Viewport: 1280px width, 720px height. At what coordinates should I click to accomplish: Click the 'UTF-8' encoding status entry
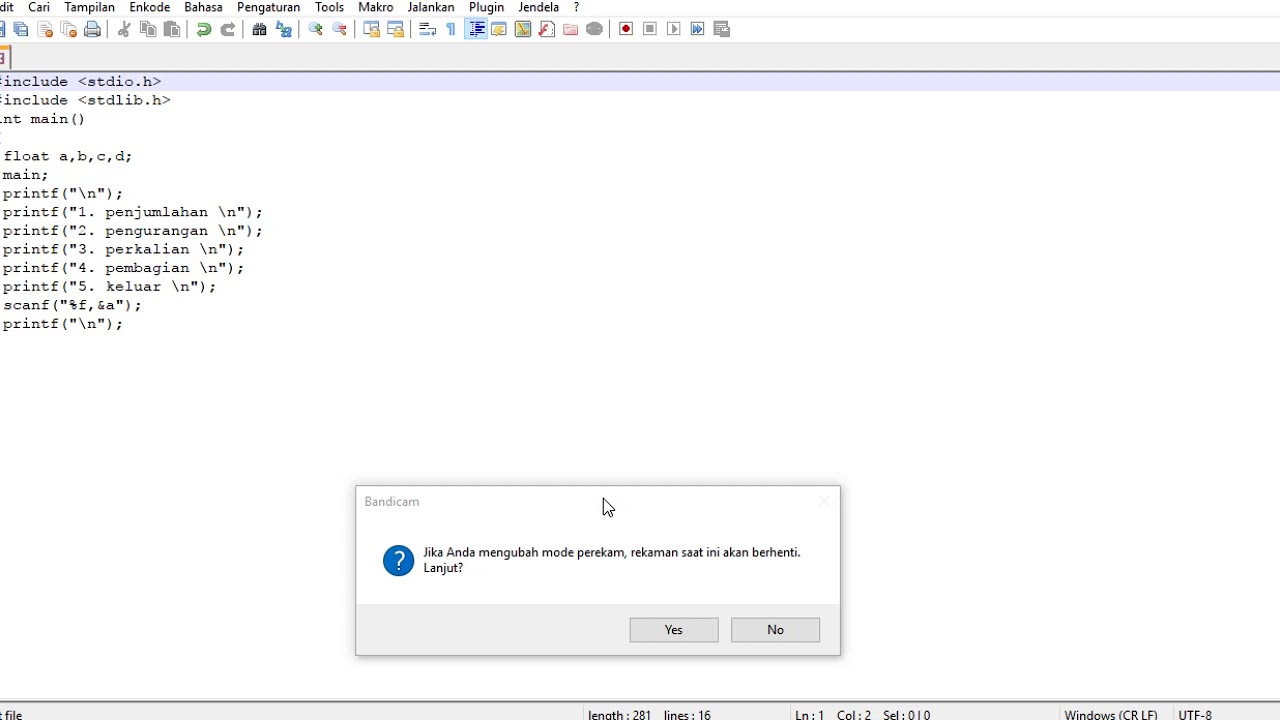(x=1195, y=715)
